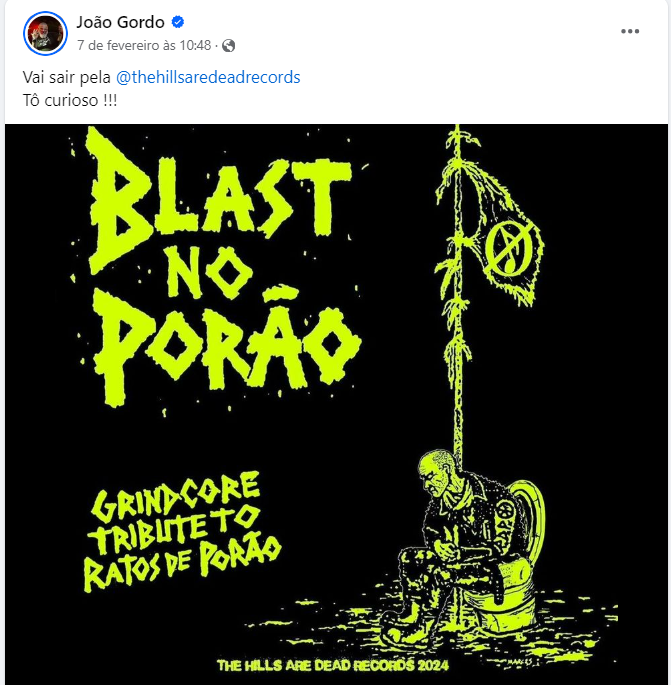Click The Hills Are Dead Records 2024 caption
Screen dimensions: 671x685
click(x=333, y=665)
